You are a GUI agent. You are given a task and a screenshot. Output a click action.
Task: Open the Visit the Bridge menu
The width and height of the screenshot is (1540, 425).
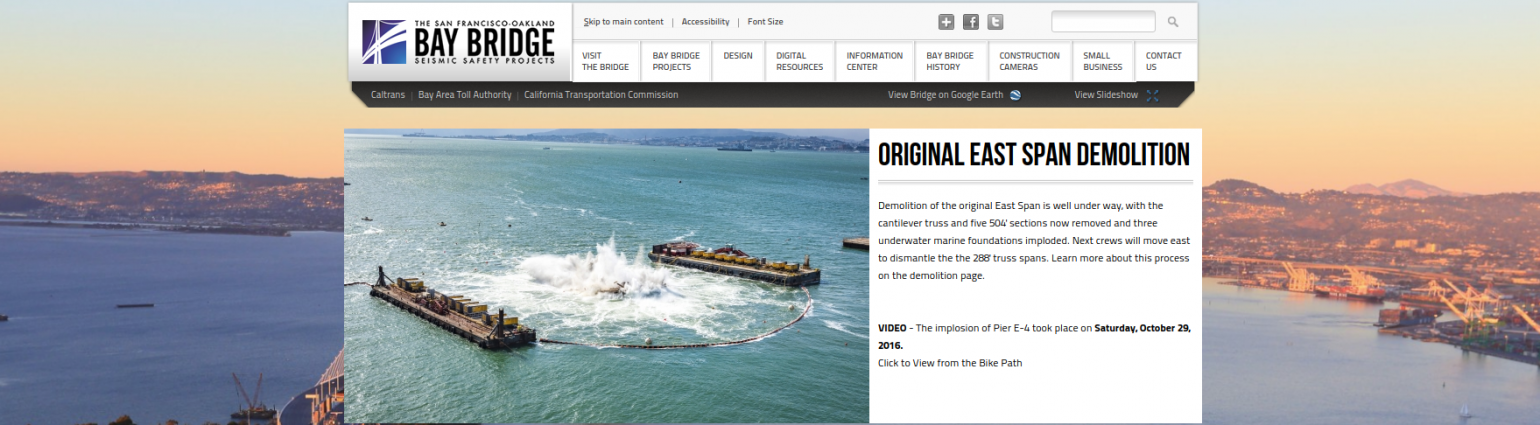[605, 62]
